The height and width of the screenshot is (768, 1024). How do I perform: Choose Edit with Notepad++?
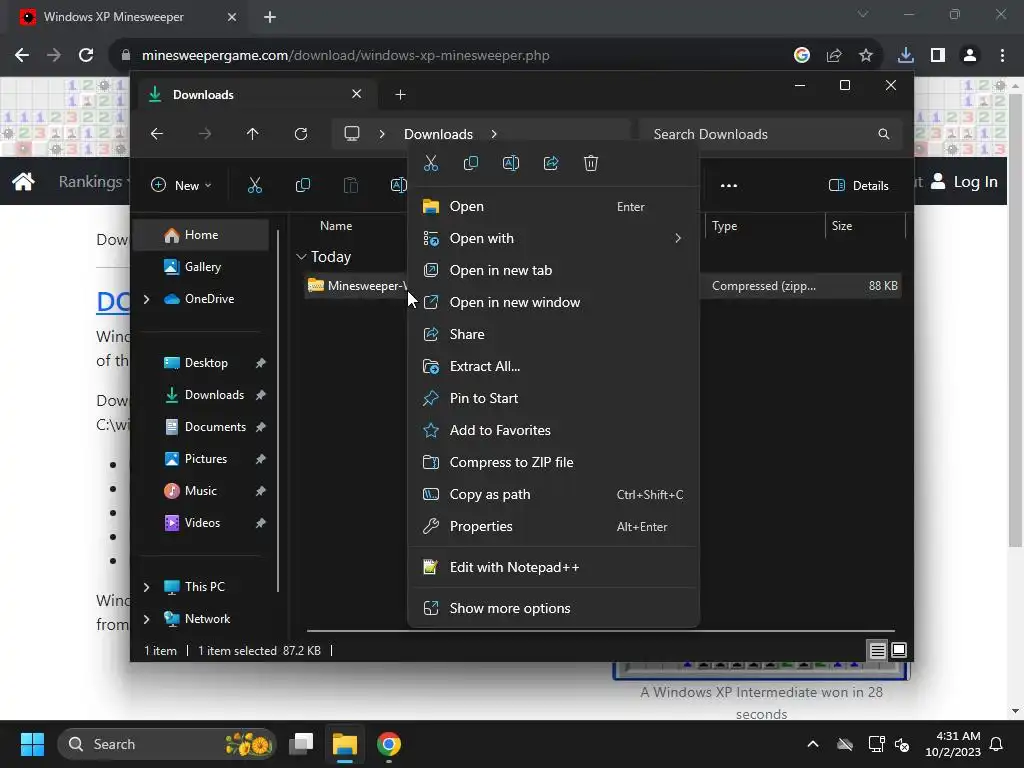(553, 568)
